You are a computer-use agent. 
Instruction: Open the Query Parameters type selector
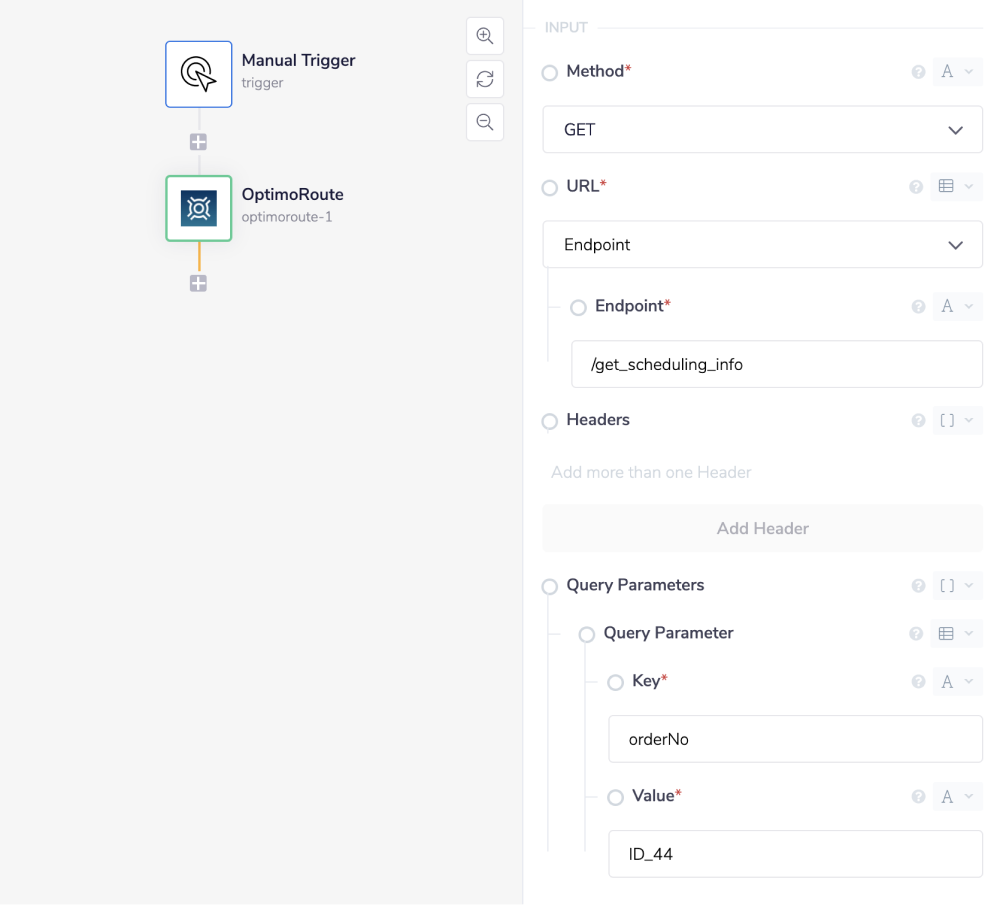coord(956,586)
